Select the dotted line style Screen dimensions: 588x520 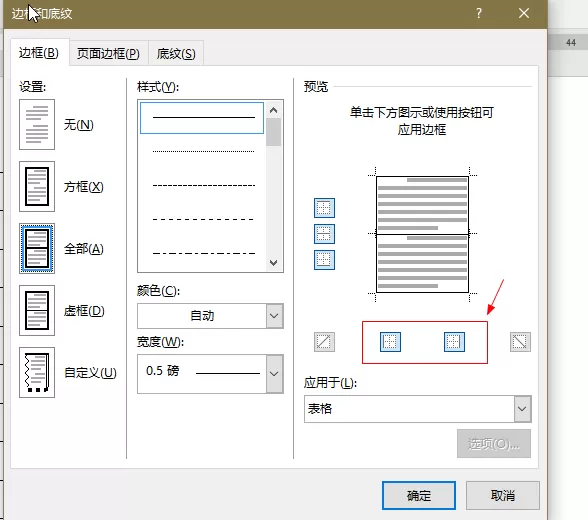point(204,151)
